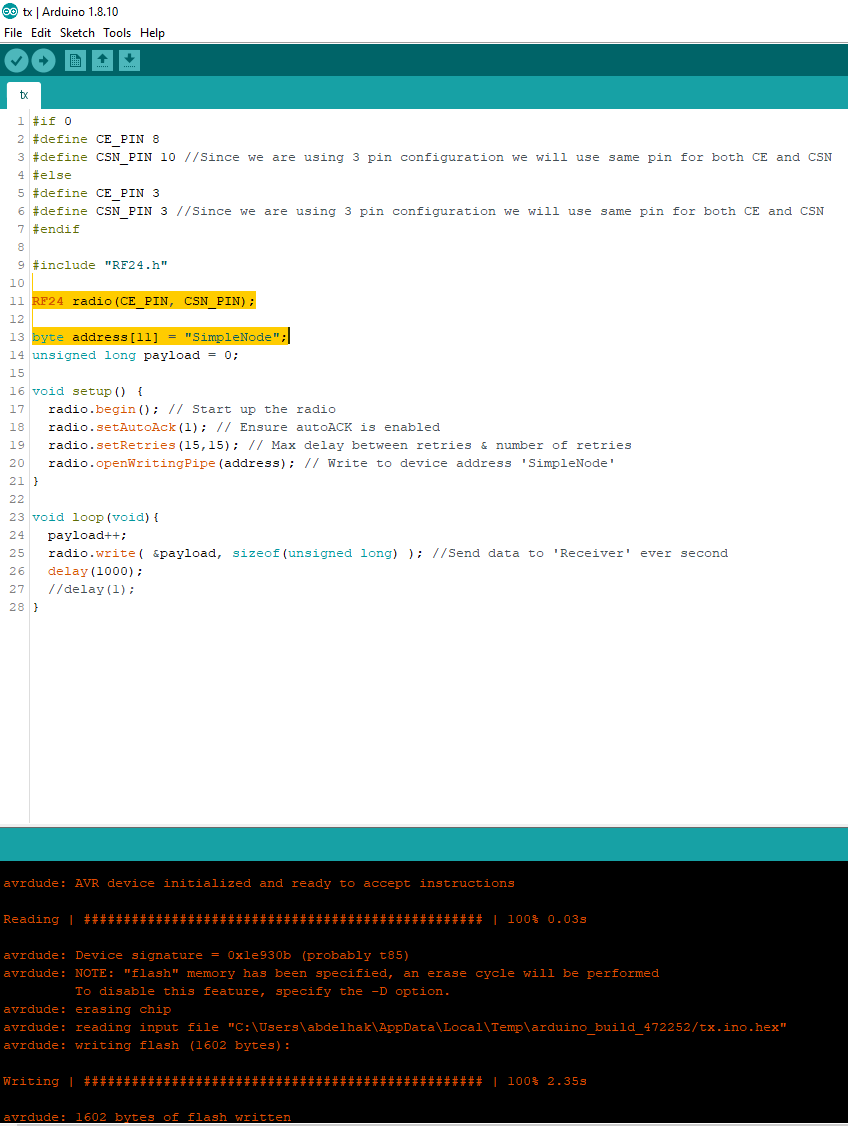The image size is (848, 1126).
Task: Click line number 28 in the gutter
Action: 17,607
